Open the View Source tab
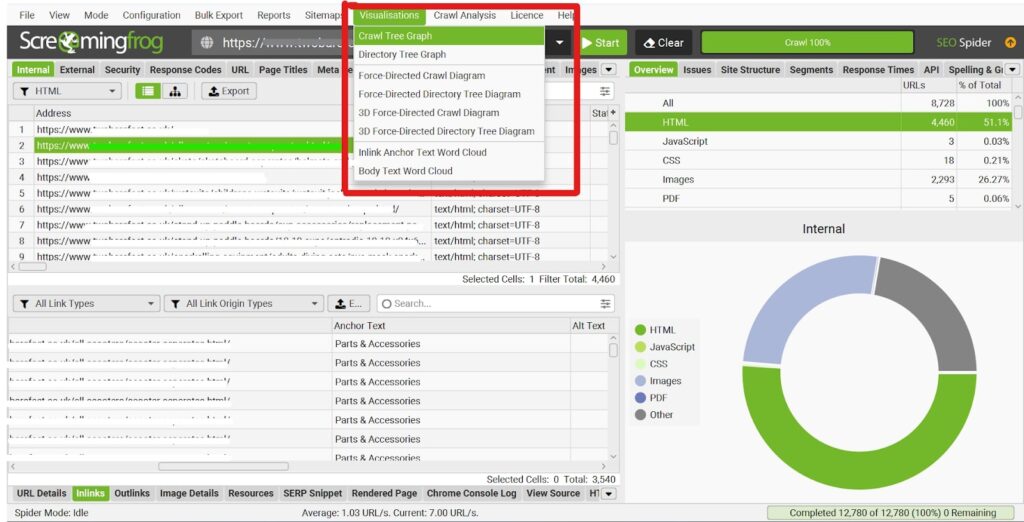 pyautogui.click(x=553, y=494)
